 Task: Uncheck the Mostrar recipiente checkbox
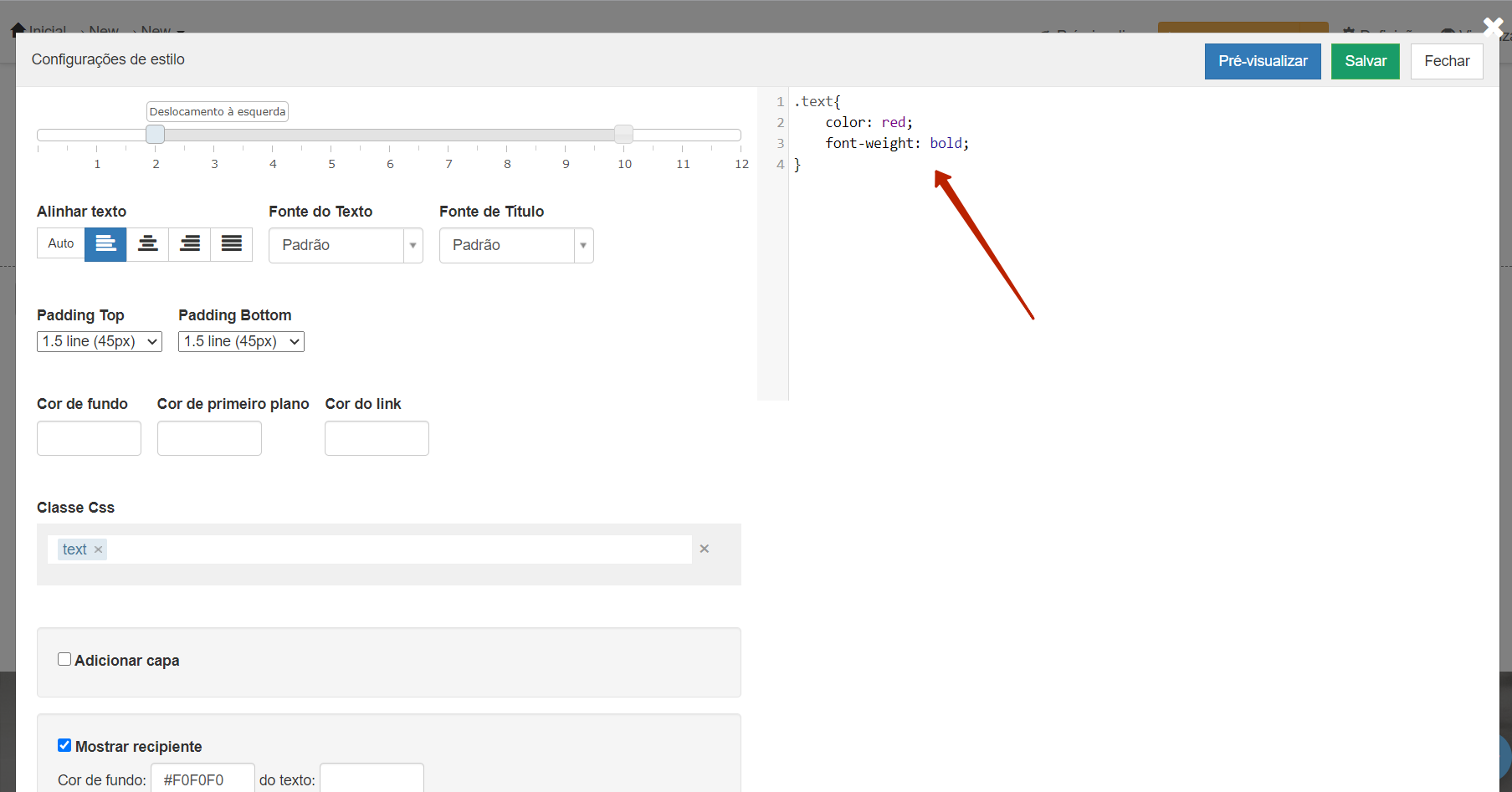[x=64, y=745]
